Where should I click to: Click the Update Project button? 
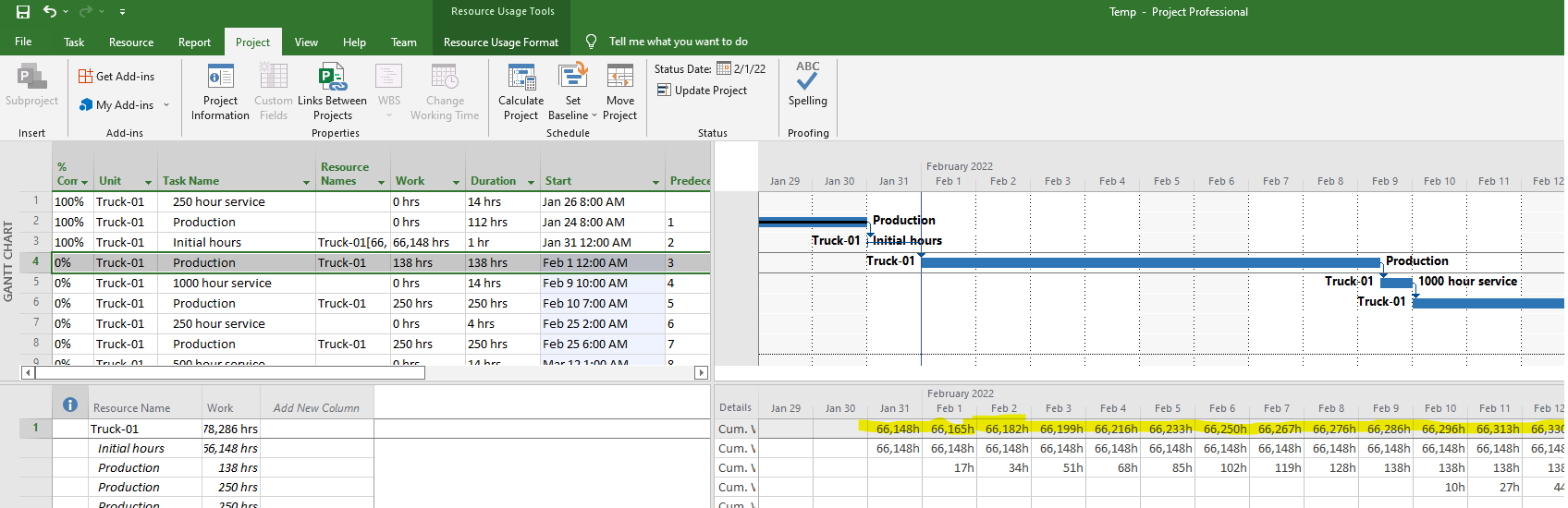702,91
